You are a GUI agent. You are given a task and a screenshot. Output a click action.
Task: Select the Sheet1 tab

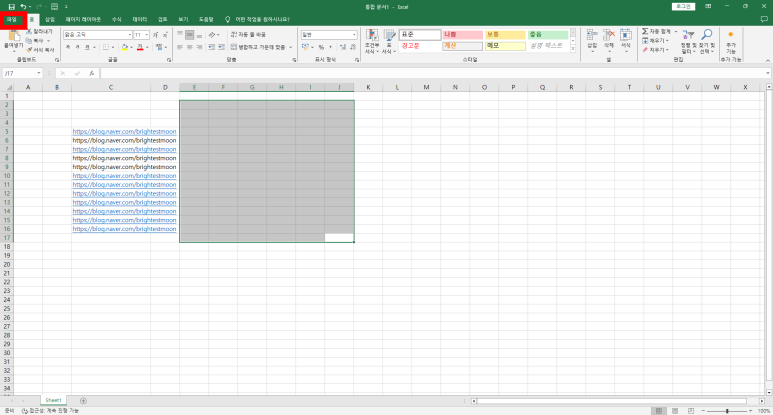click(x=53, y=400)
